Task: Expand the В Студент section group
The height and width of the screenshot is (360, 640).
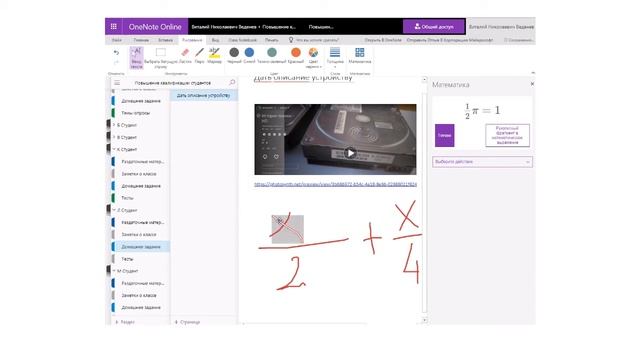Action: (114, 137)
